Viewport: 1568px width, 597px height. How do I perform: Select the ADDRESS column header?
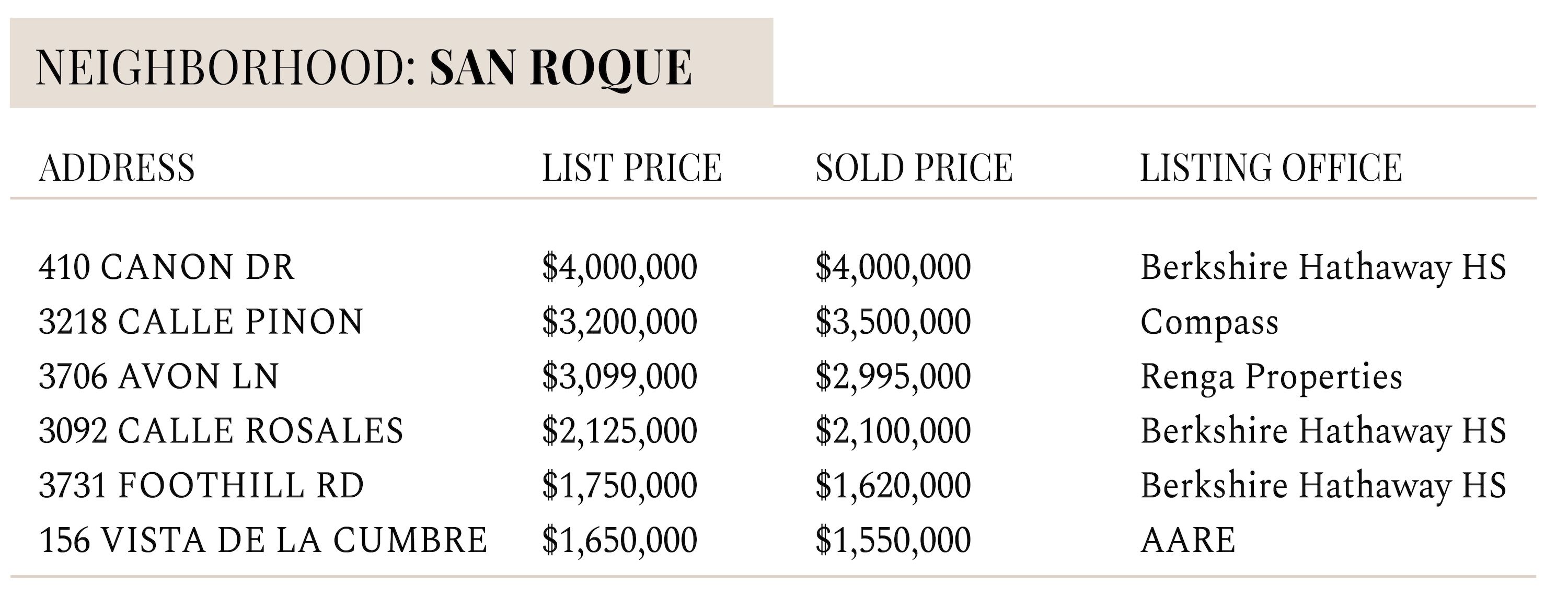tap(117, 167)
